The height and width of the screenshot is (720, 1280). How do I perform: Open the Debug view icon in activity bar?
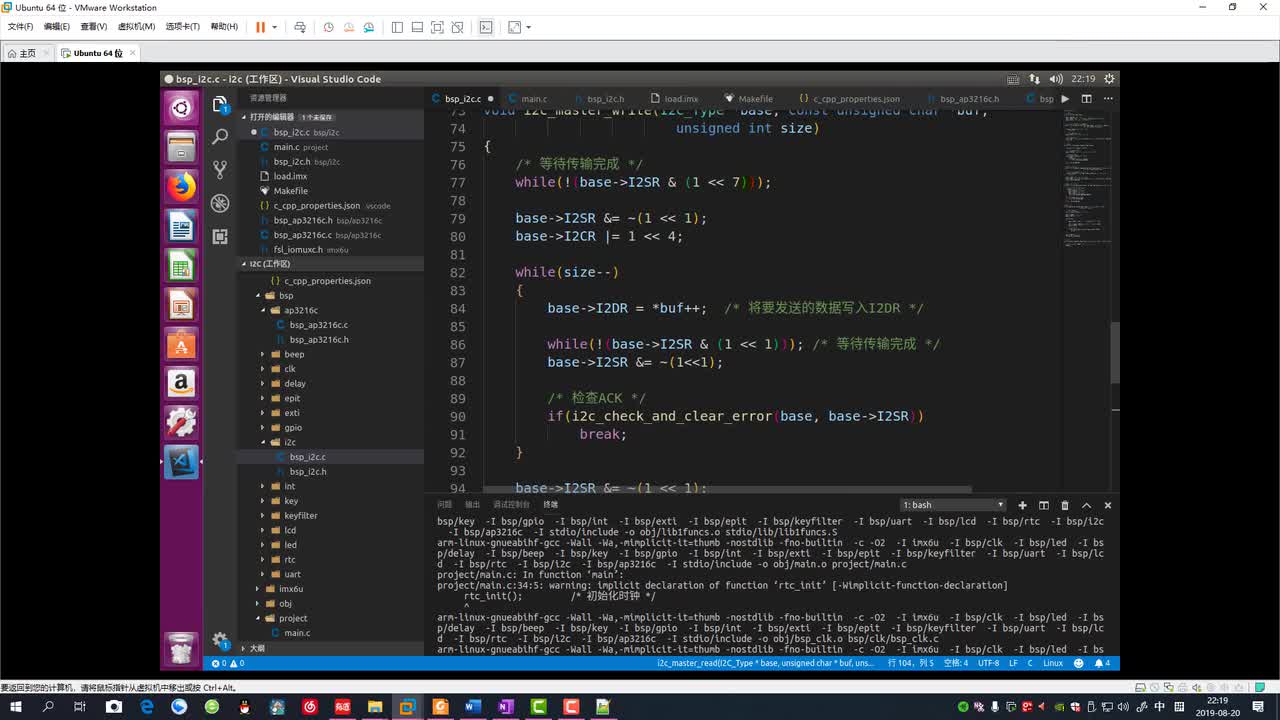(x=220, y=203)
